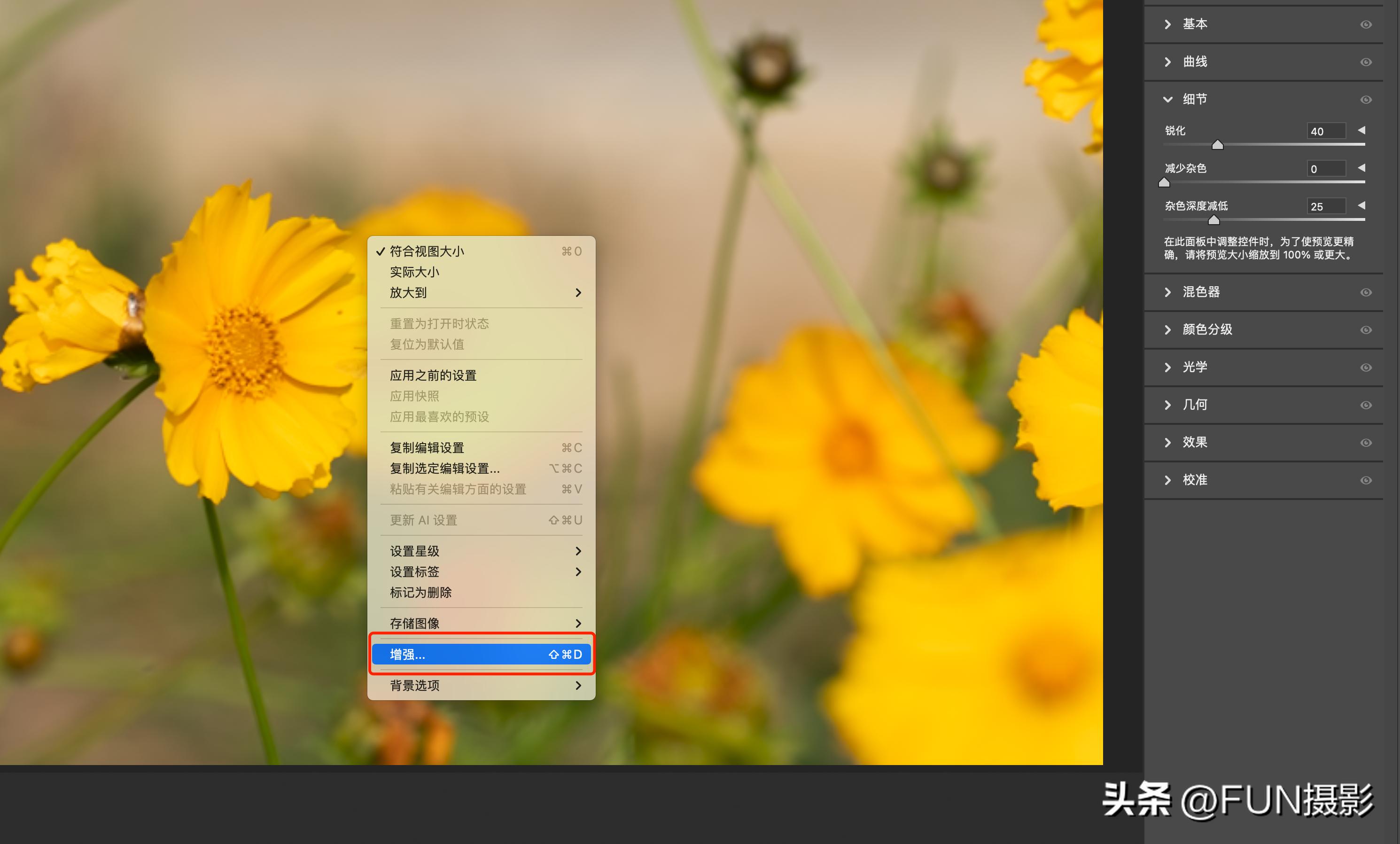Hide the 细节 panel adjustments with eye toggle
1400x844 pixels.
point(1366,99)
